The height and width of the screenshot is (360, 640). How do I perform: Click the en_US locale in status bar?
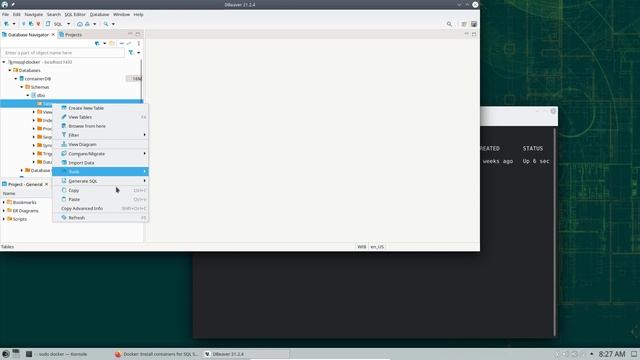[377, 247]
